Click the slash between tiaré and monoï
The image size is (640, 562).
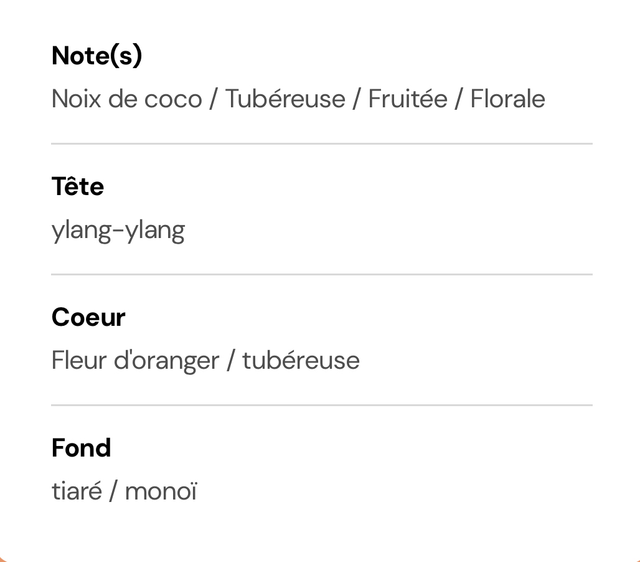pos(113,491)
